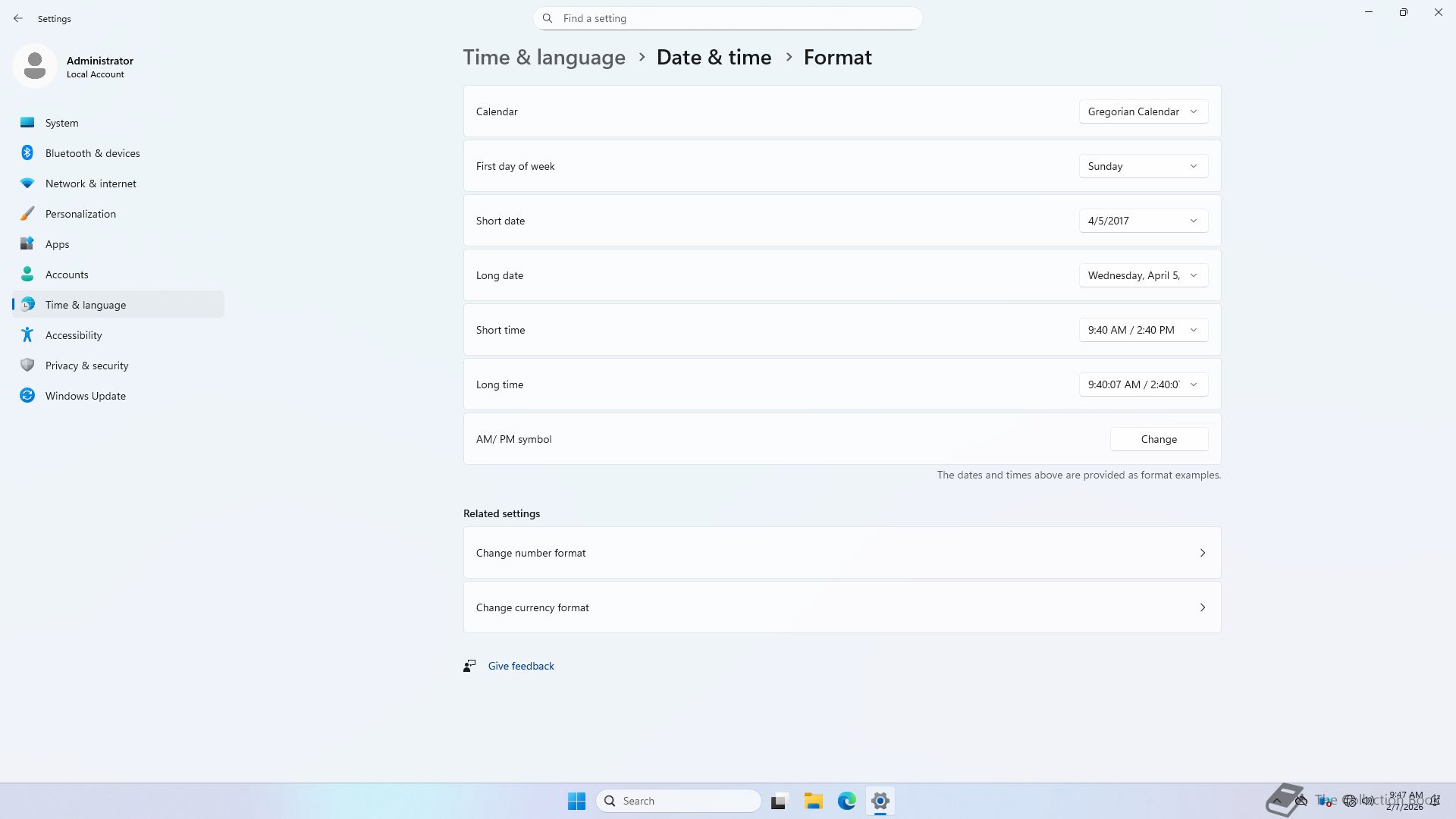Screen dimensions: 1456x819
Task: Open Windows Update section
Action: click(85, 396)
